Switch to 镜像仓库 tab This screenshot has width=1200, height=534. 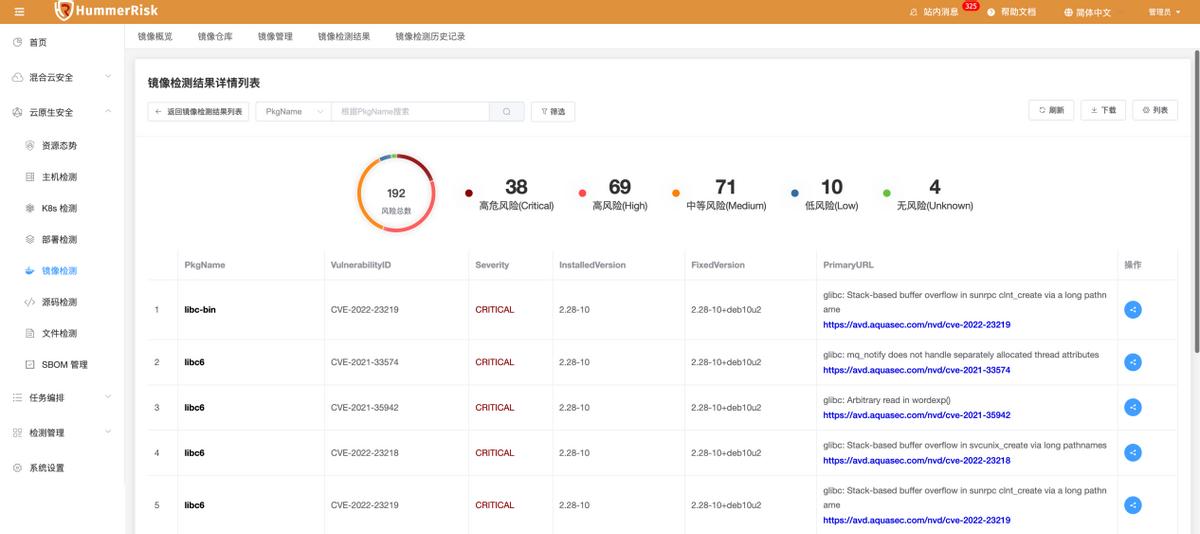tap(215, 36)
